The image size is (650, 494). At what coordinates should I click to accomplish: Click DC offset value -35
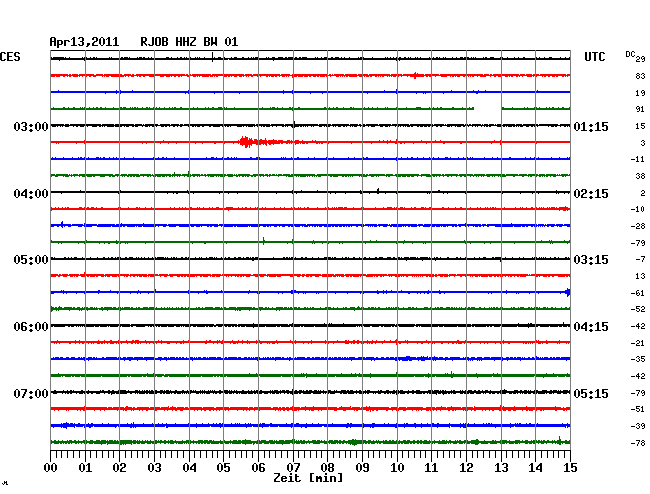tap(638, 359)
